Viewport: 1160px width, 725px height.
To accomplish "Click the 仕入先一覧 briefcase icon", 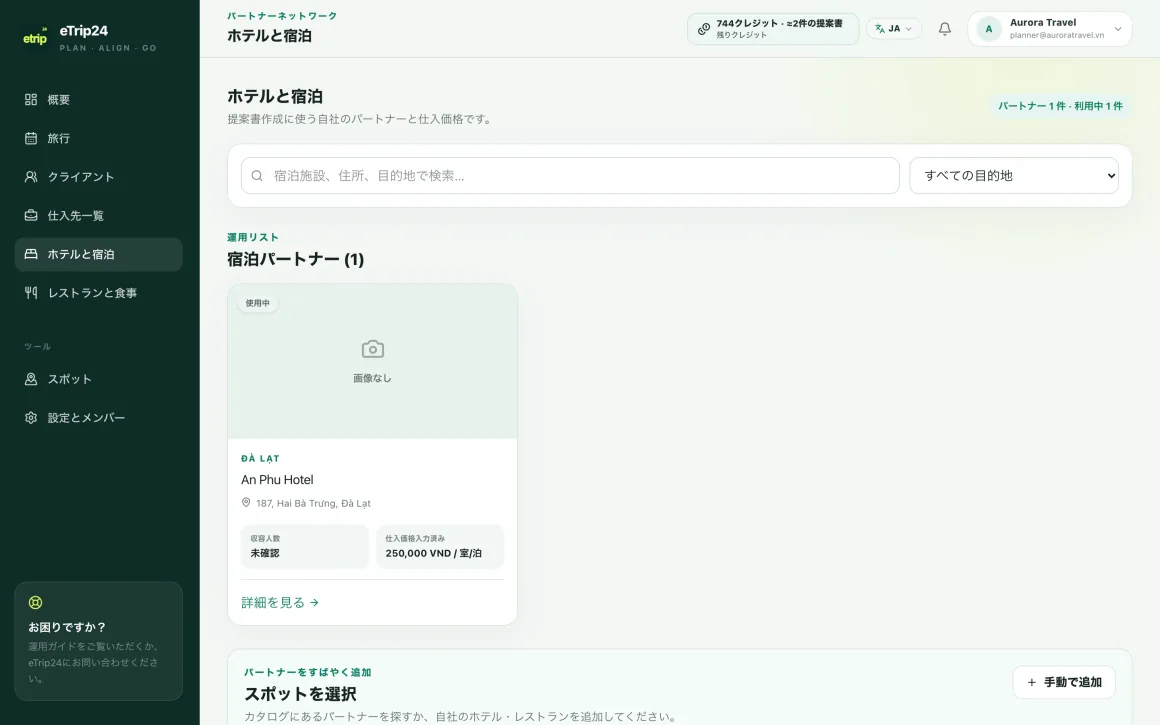I will click(31, 215).
